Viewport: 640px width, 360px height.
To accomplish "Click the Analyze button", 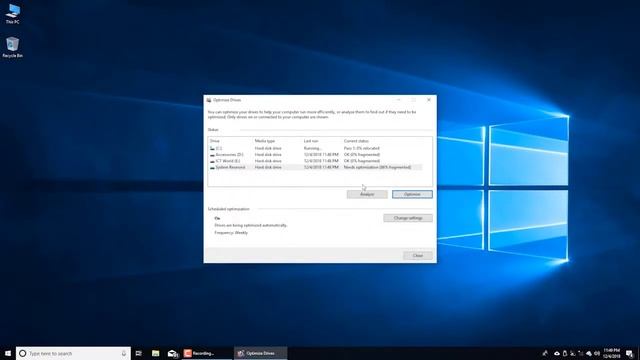I will 367,194.
